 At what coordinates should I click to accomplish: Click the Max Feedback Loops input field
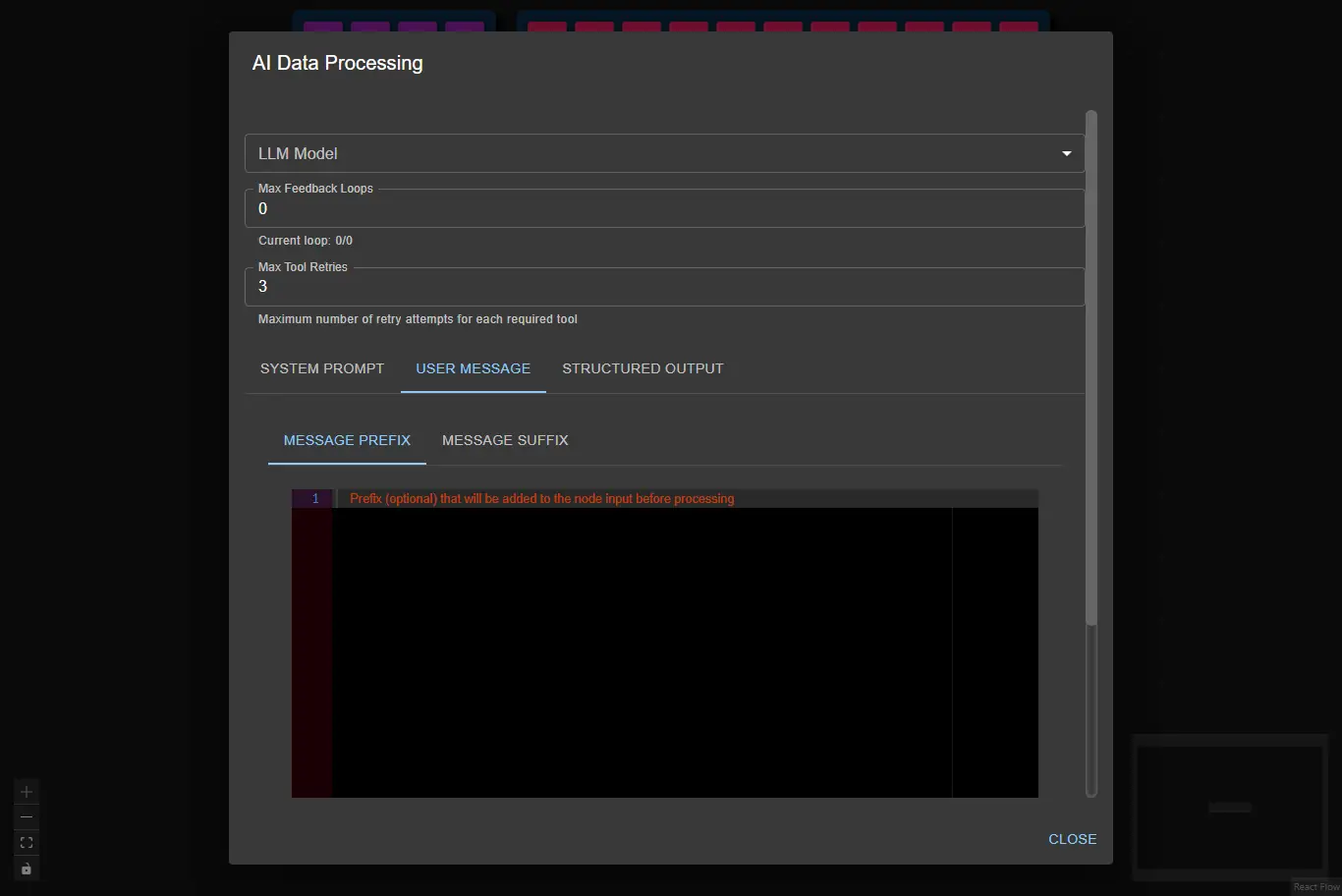(x=664, y=208)
